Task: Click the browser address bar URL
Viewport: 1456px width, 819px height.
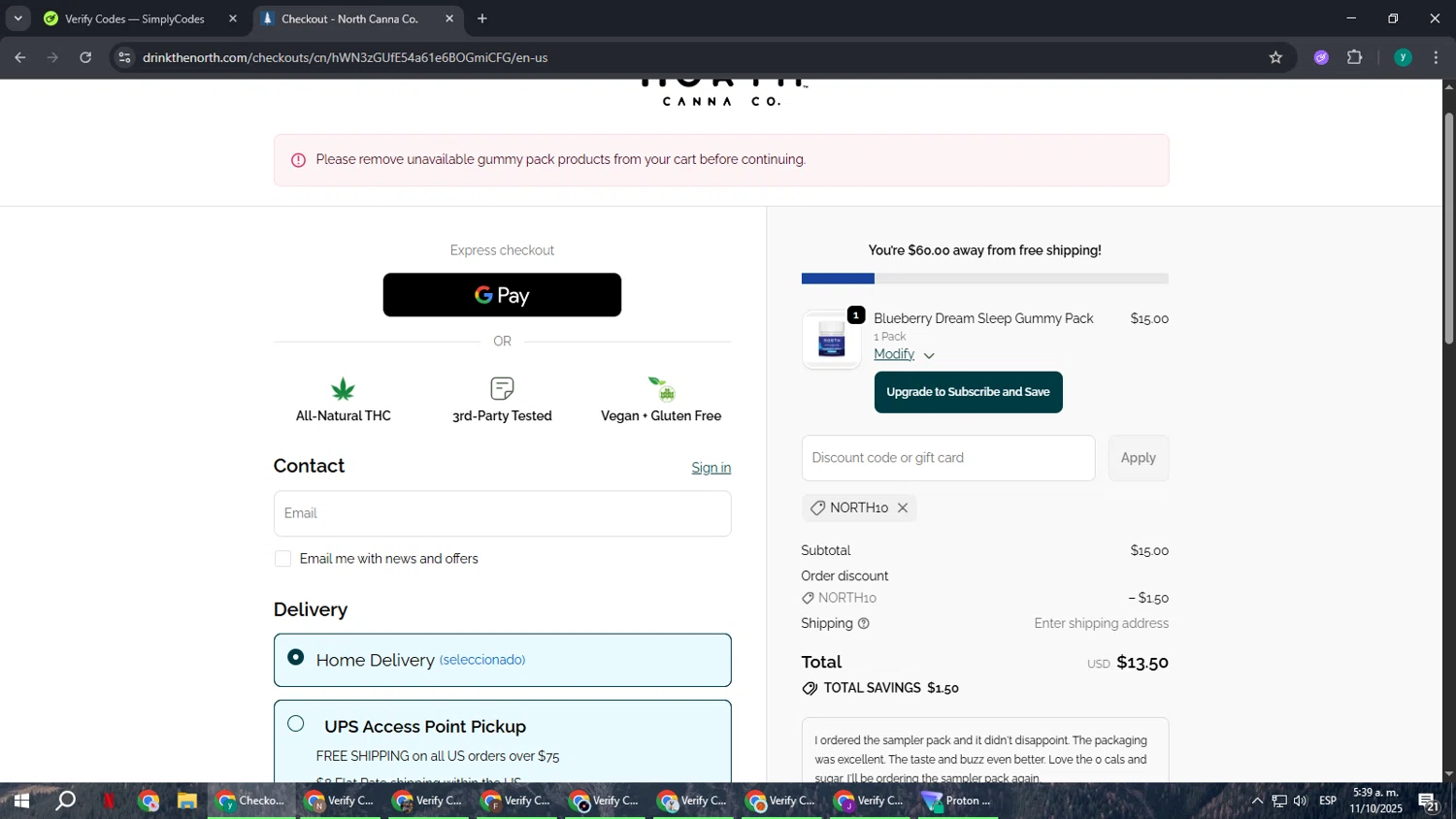Action: 346,57
